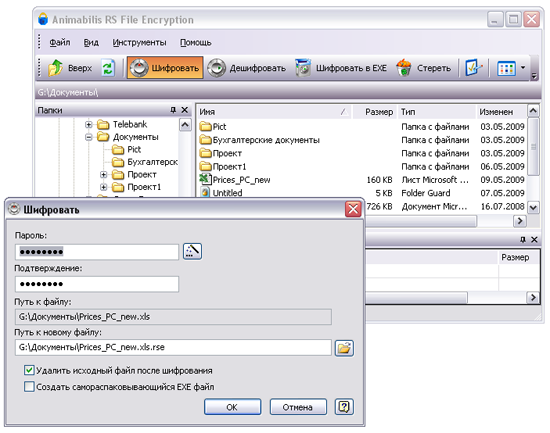Screen dimensions: 550x433
Task: Click the Дешифровать decrypt icon
Action: [x=216, y=68]
